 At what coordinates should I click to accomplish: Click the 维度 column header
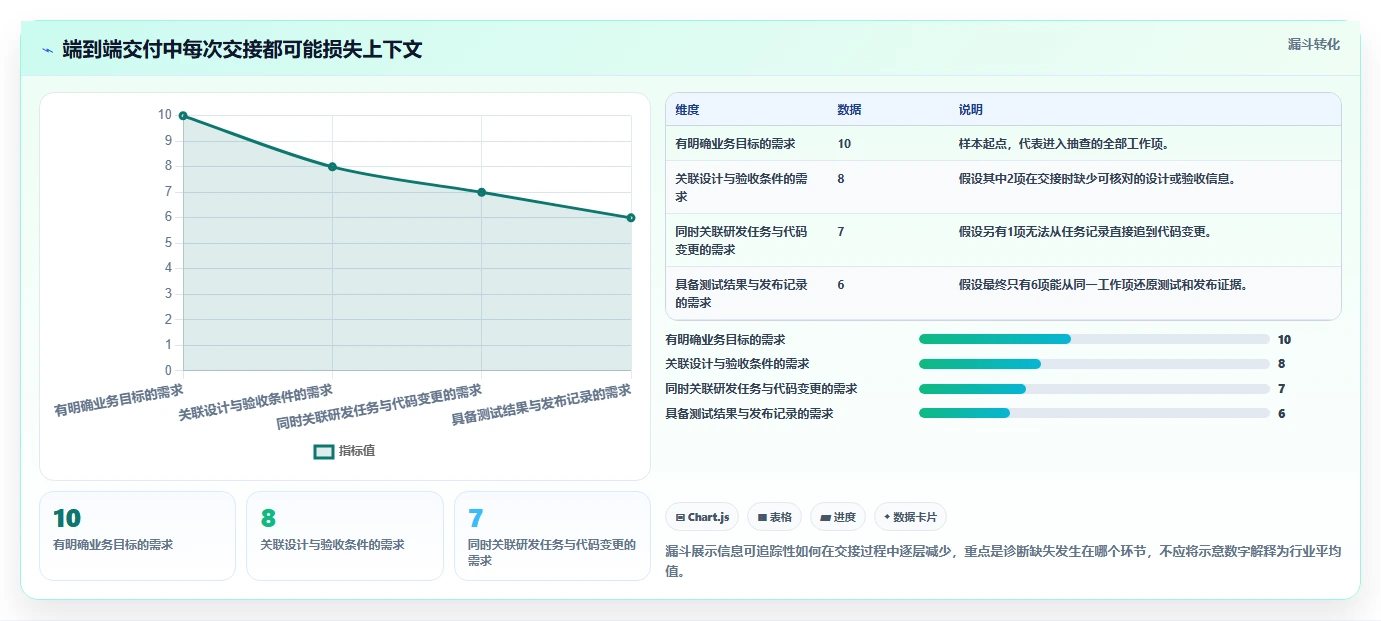[687, 110]
